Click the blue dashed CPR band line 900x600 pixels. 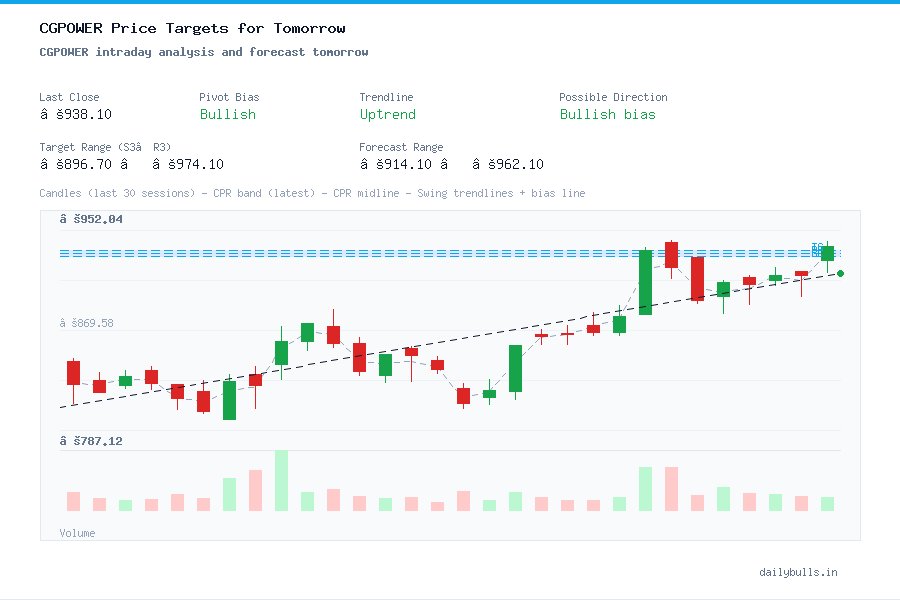450,253
